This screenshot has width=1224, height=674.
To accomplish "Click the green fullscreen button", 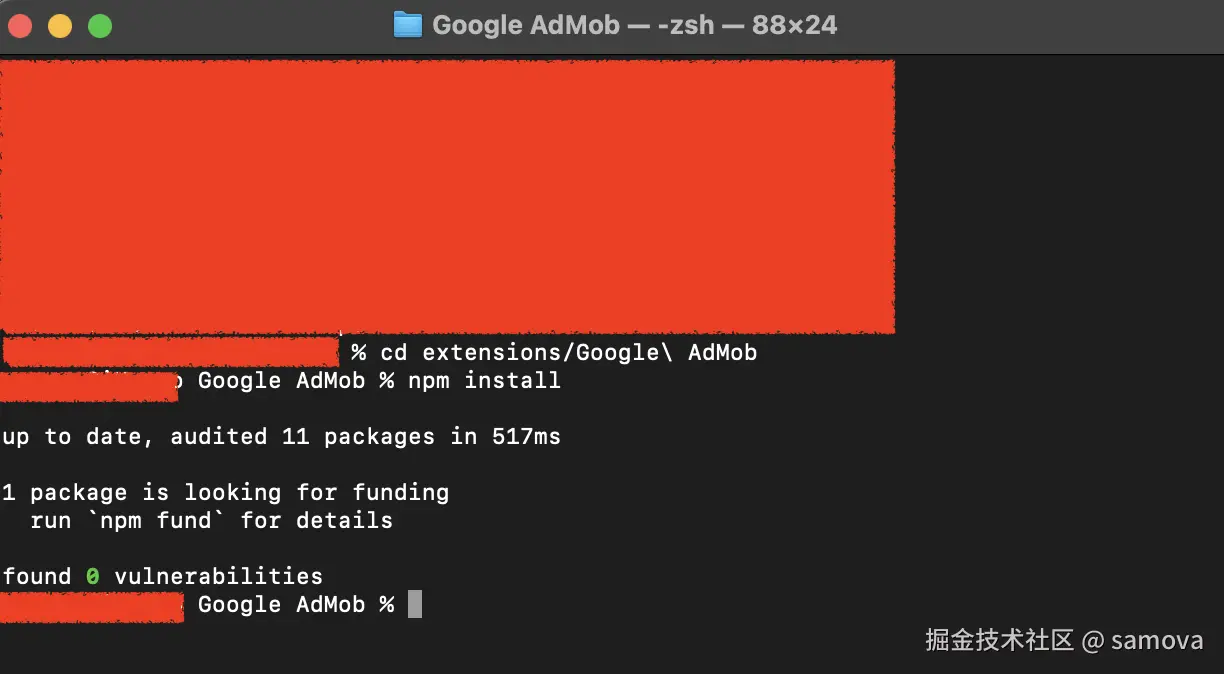I will 99,27.
